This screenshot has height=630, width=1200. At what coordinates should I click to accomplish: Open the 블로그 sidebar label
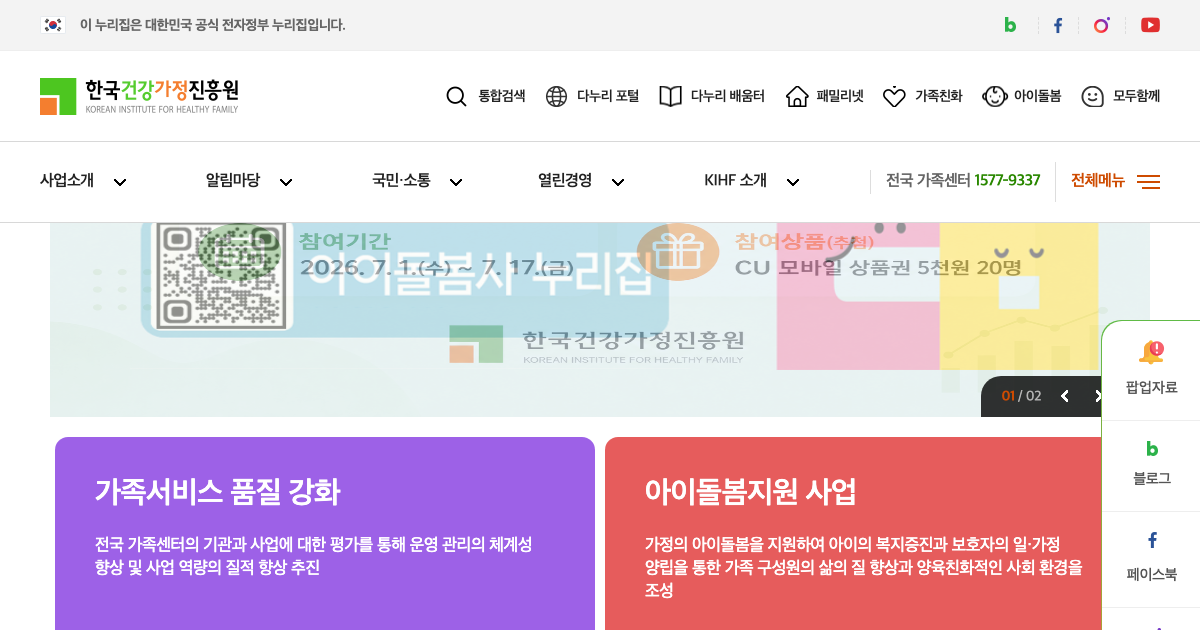[x=1152, y=479]
